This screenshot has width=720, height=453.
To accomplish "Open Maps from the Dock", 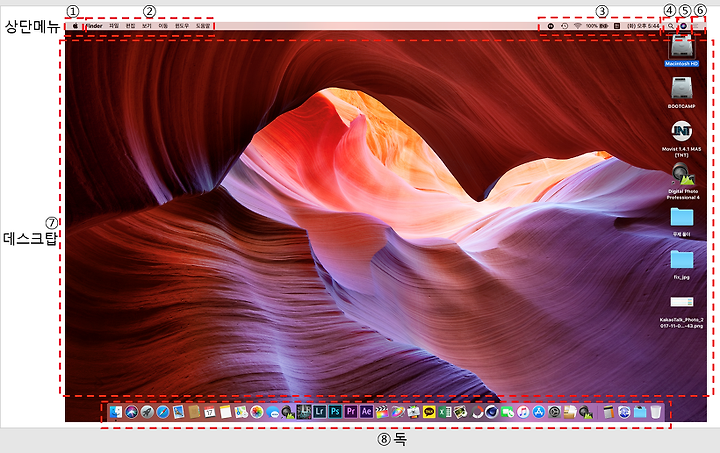I will pyautogui.click(x=241, y=412).
